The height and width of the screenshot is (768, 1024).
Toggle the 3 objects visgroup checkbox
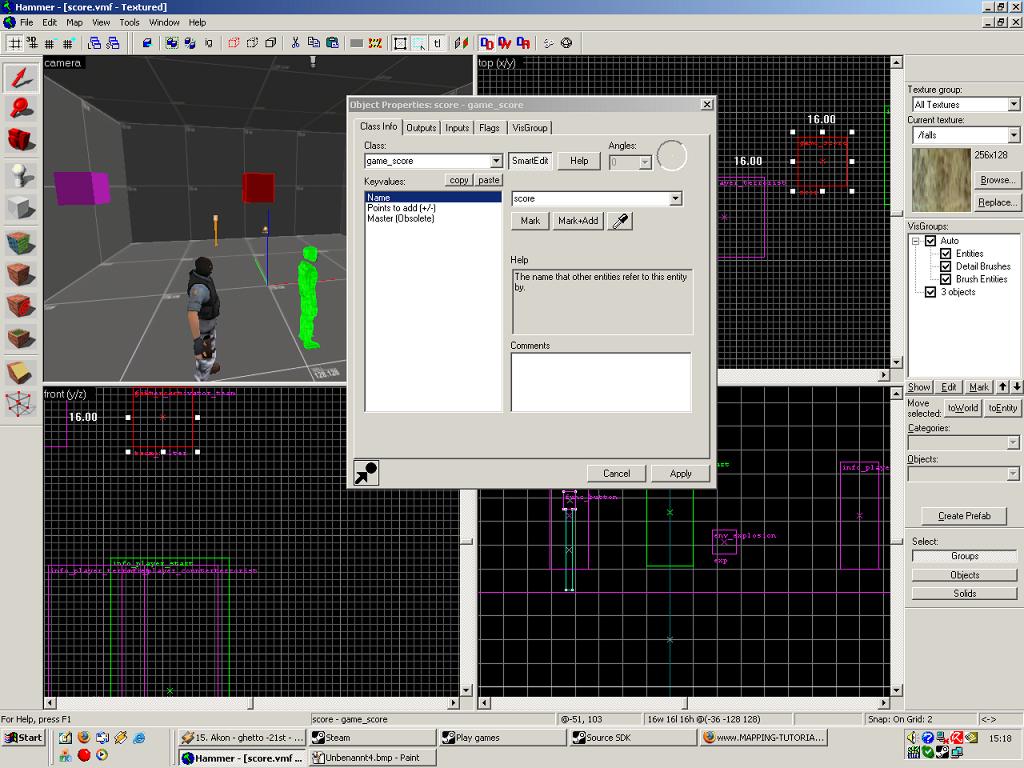click(931, 292)
